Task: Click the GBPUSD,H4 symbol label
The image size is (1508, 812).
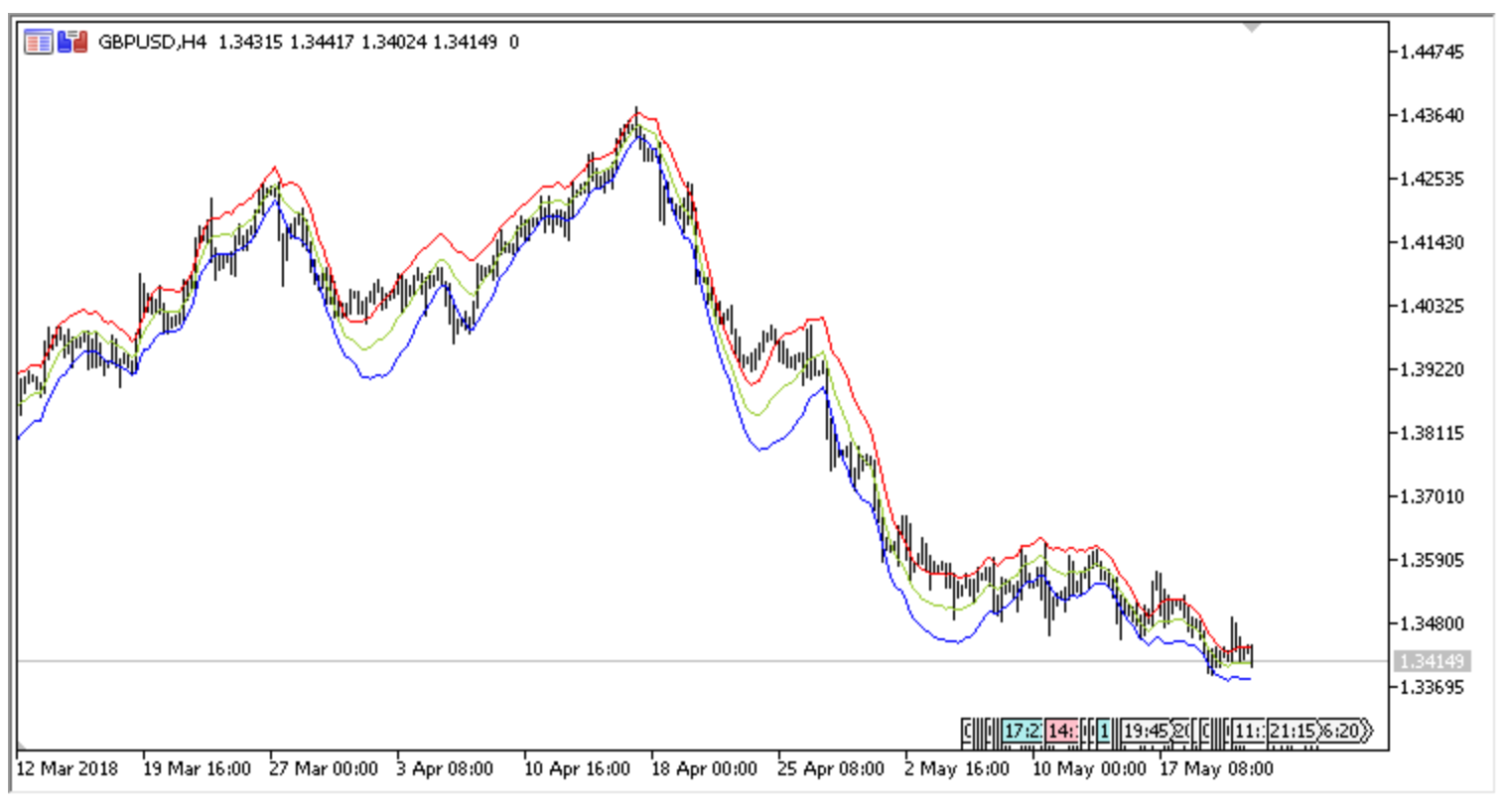Action: click(x=152, y=42)
